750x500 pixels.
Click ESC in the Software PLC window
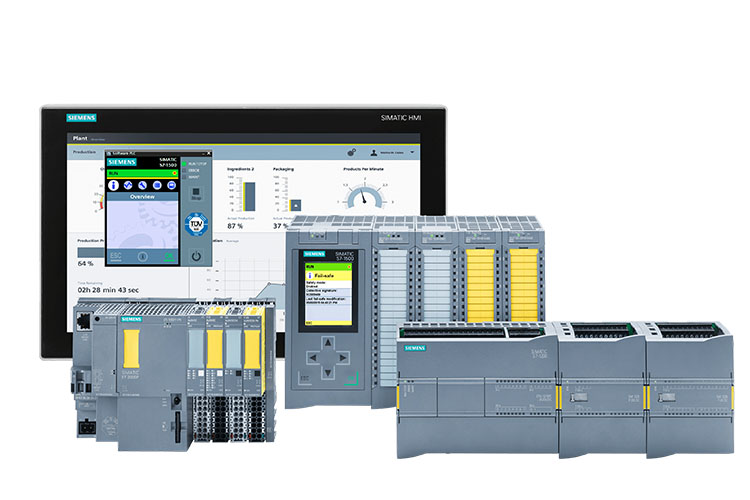point(116,256)
